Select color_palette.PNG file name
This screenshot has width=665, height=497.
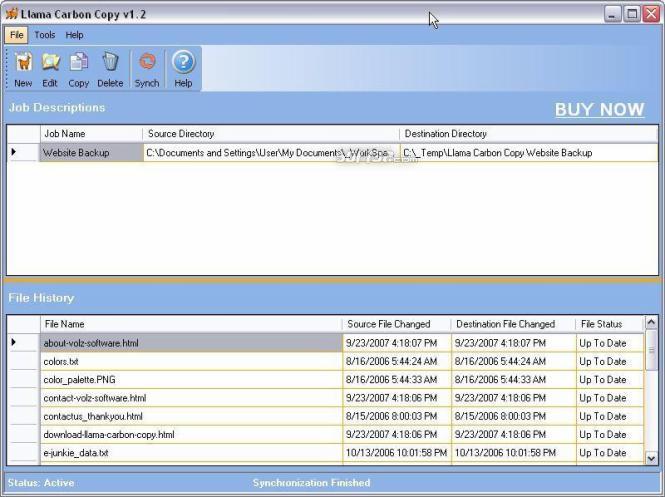pyautogui.click(x=191, y=380)
